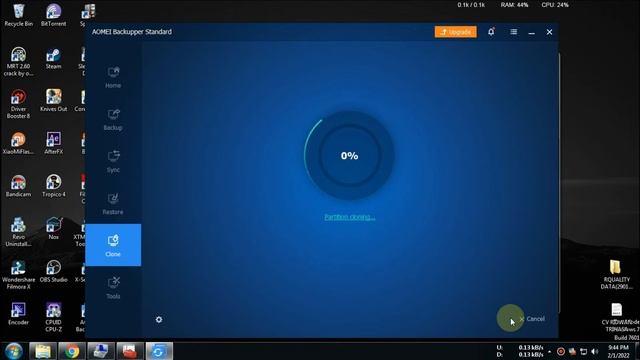640x360 pixels.
Task: Select the Bandicam desktop icon
Action: point(18,186)
